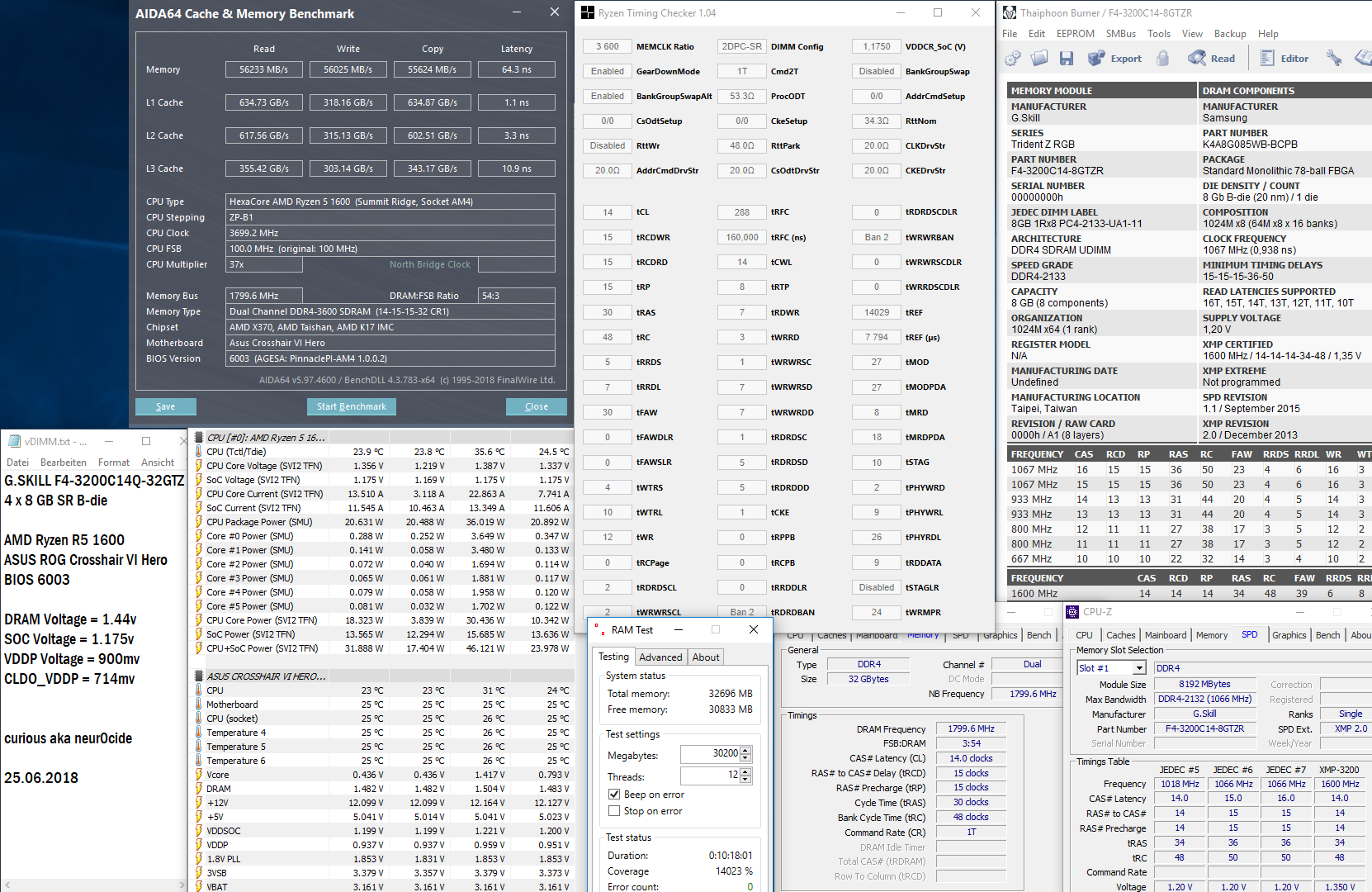The image size is (1372, 892).
Task: Click the thermometer icon beside Temperature 4
Action: (x=199, y=733)
